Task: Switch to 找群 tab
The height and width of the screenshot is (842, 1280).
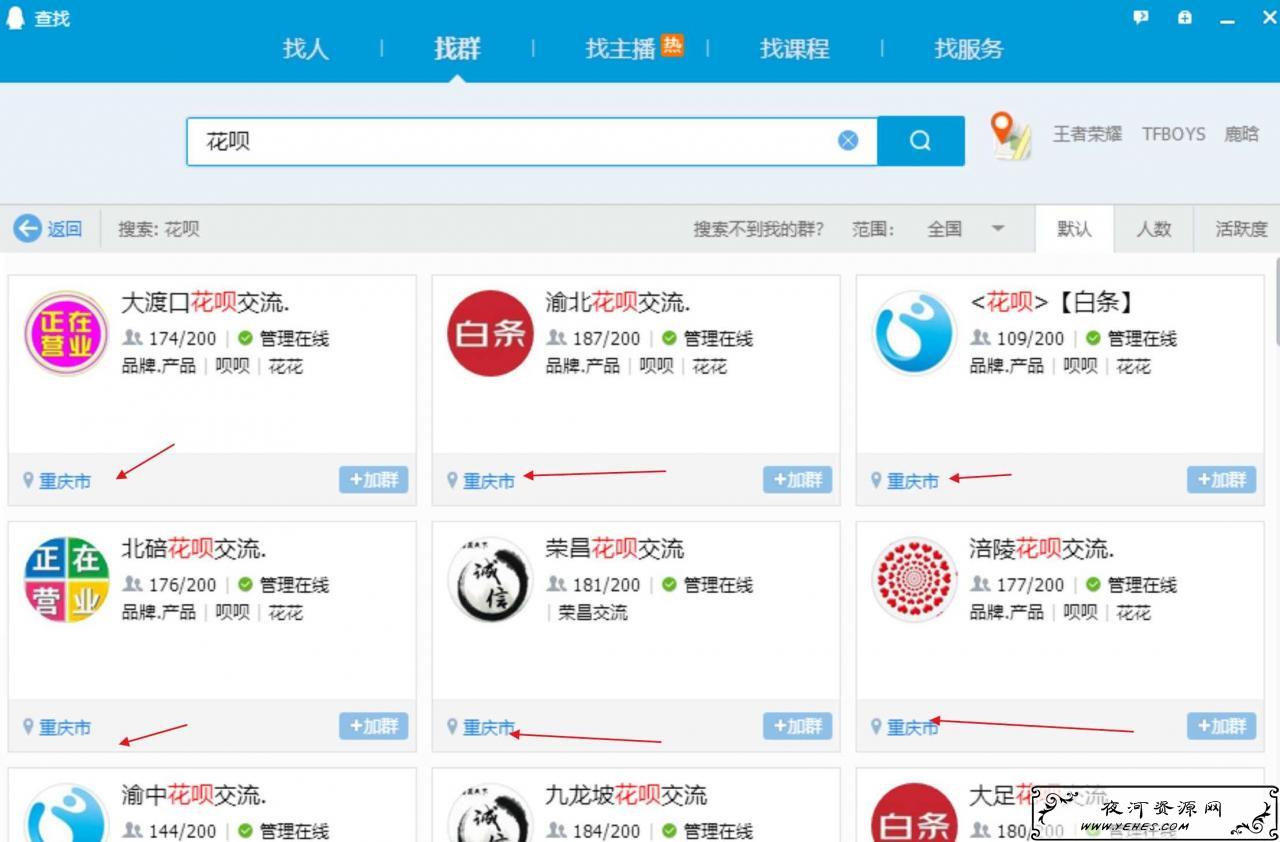Action: (457, 48)
